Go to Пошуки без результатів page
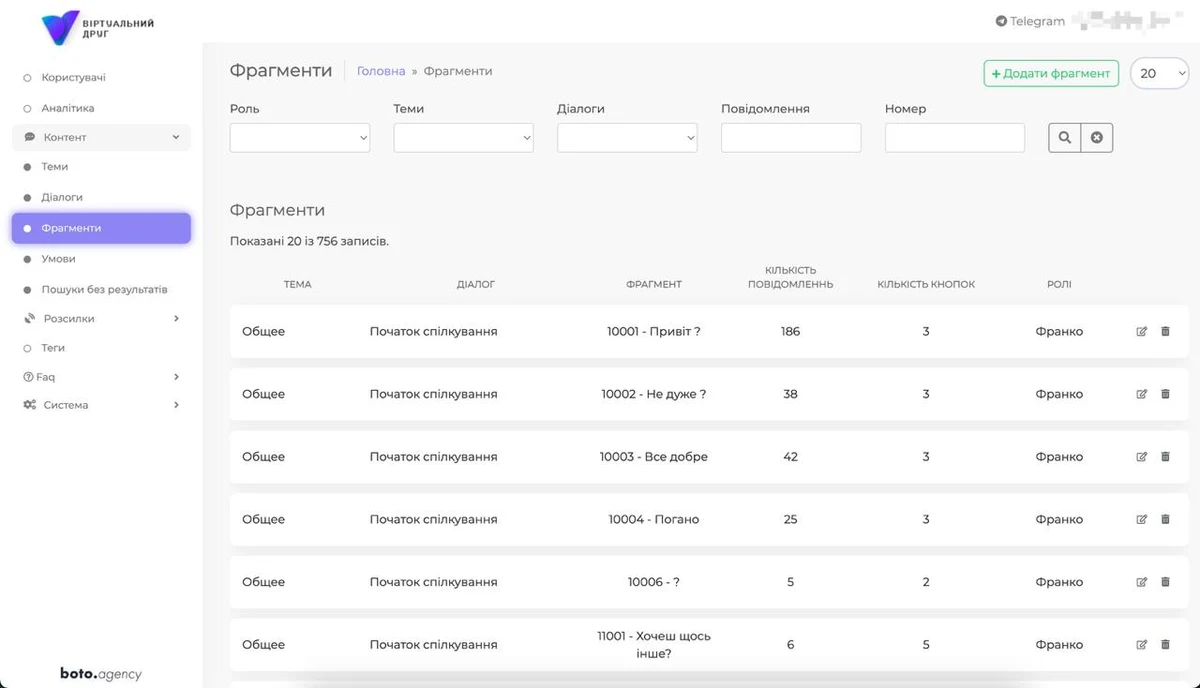Image resolution: width=1200 pixels, height=688 pixels. tap(104, 290)
